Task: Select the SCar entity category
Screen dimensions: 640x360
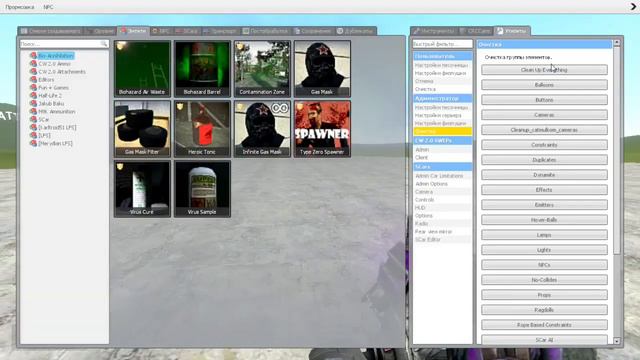Action: tap(44, 120)
